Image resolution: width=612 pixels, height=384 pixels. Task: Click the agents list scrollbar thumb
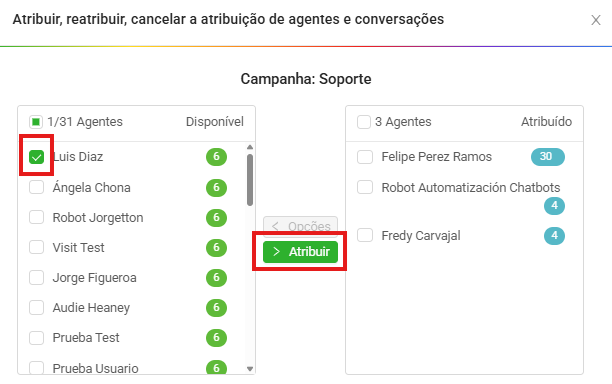[x=250, y=180]
